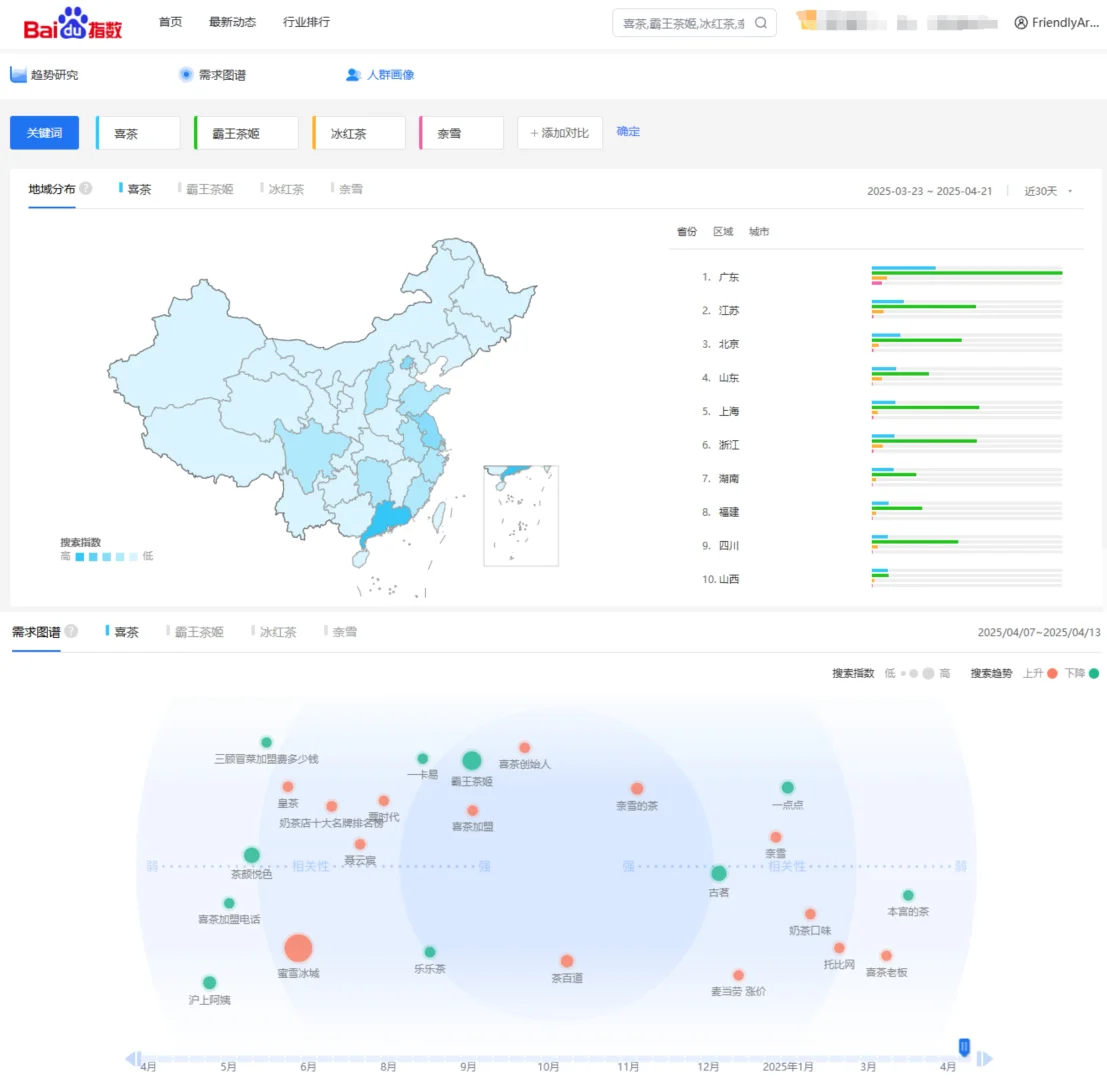Screen dimensions: 1107x1080
Task: Click the 人群画像 people icon
Action: pos(353,75)
